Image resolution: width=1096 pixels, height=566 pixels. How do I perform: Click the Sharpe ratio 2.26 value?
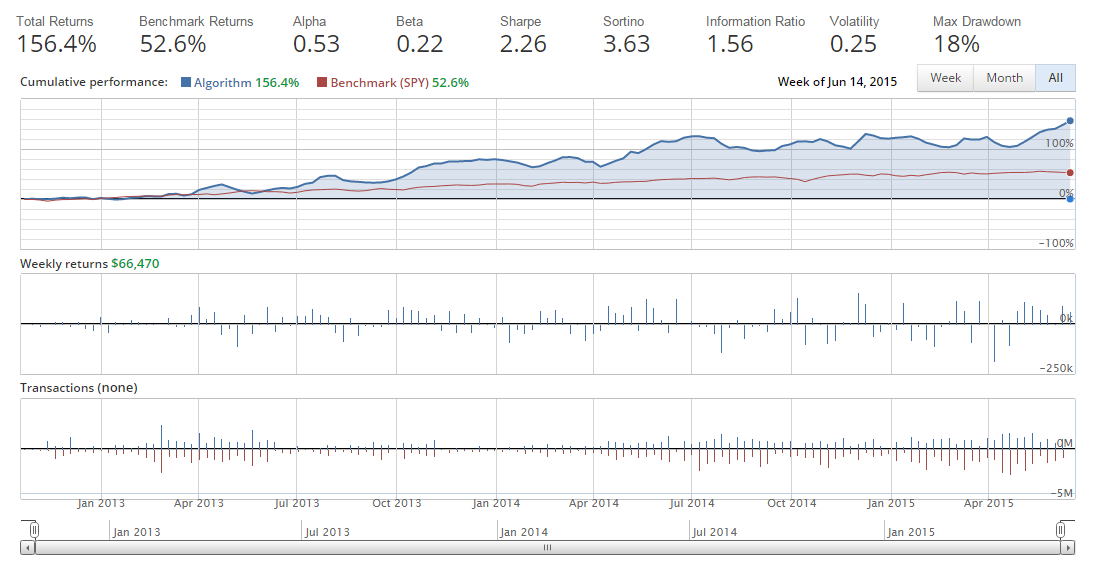(x=523, y=44)
